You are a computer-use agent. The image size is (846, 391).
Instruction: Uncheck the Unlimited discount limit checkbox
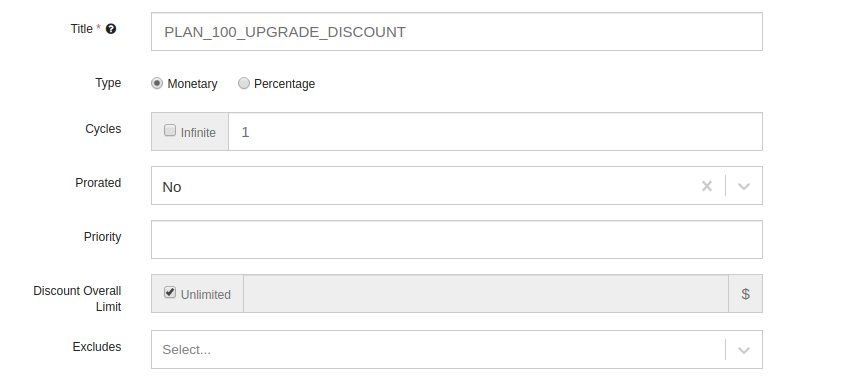pyautogui.click(x=170, y=292)
